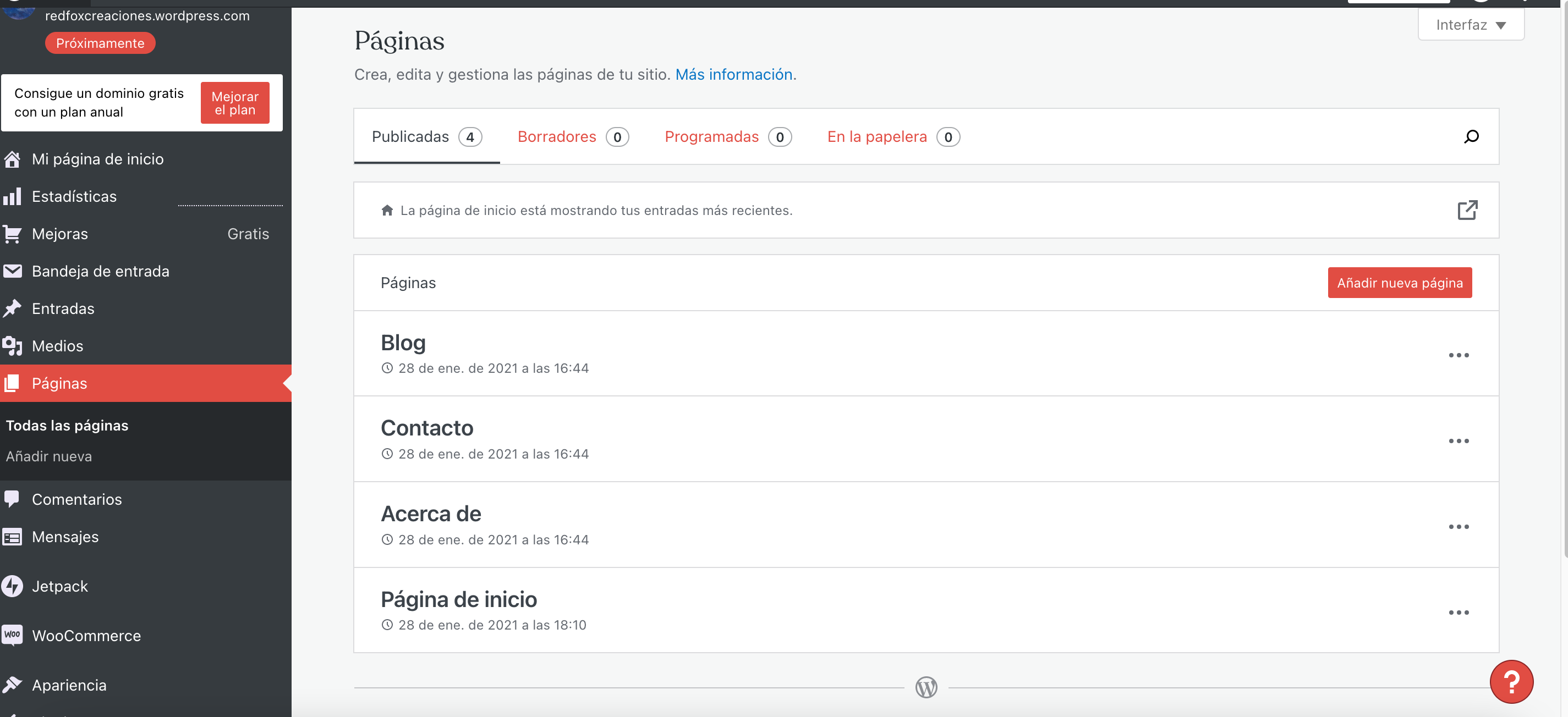Click the shopping cart icon for Mejoras
Image resolution: width=1568 pixels, height=717 pixels.
pyautogui.click(x=12, y=234)
